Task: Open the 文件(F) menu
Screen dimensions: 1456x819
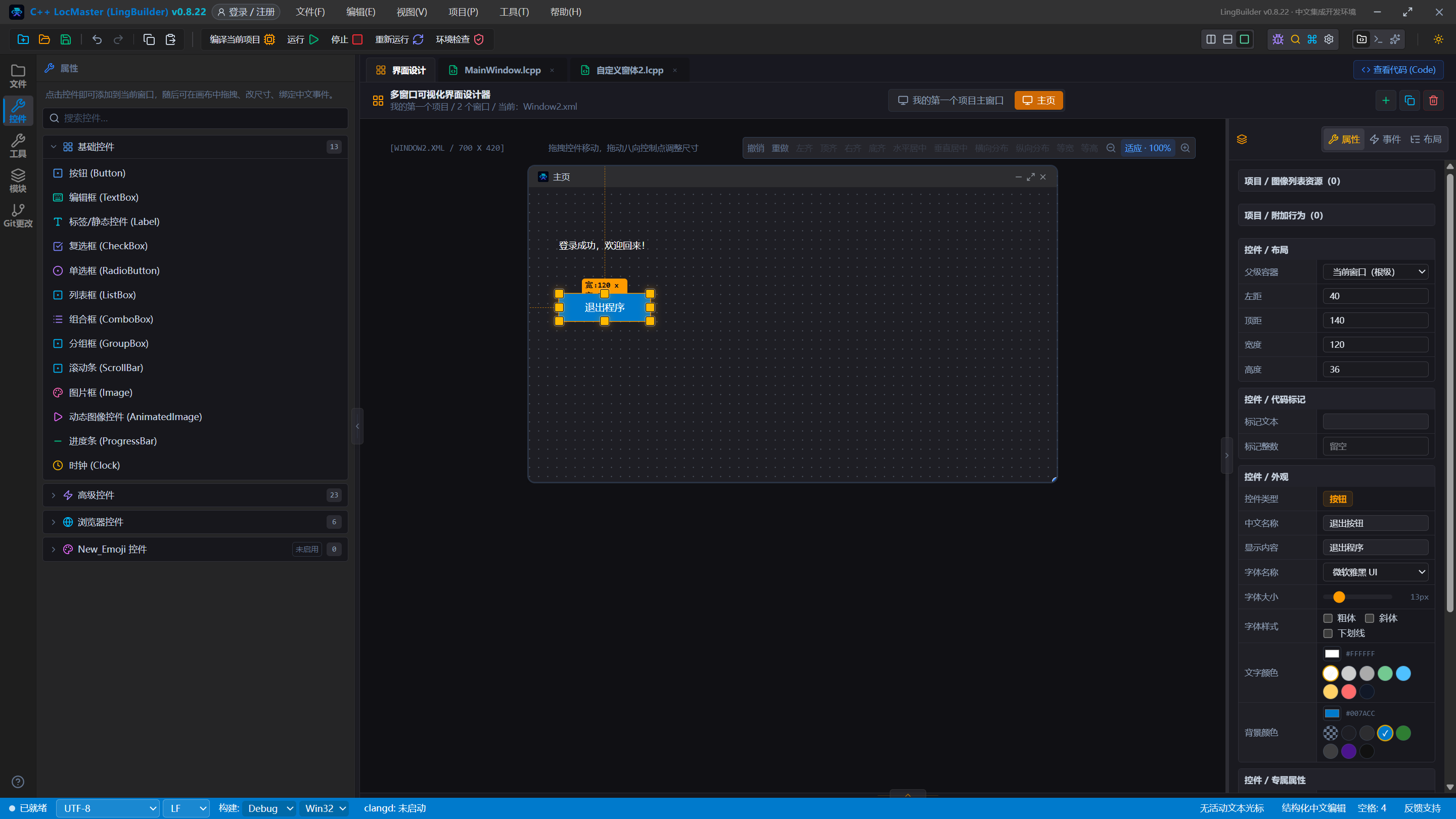Action: 310,12
